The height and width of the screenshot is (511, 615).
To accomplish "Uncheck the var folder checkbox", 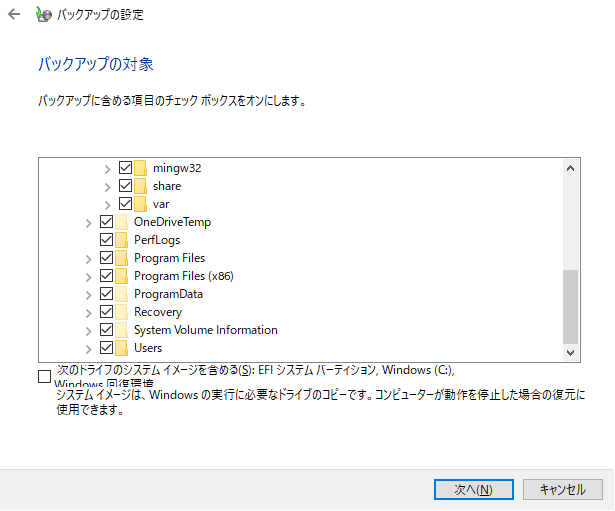I will click(x=126, y=204).
